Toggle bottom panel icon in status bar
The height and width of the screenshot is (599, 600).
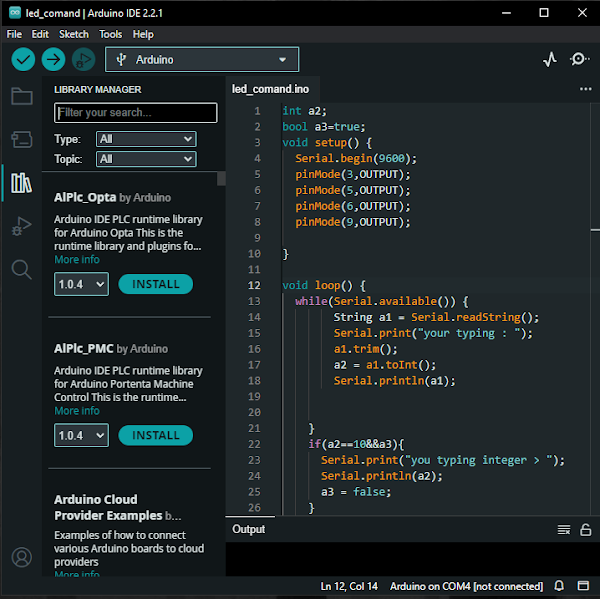click(583, 586)
